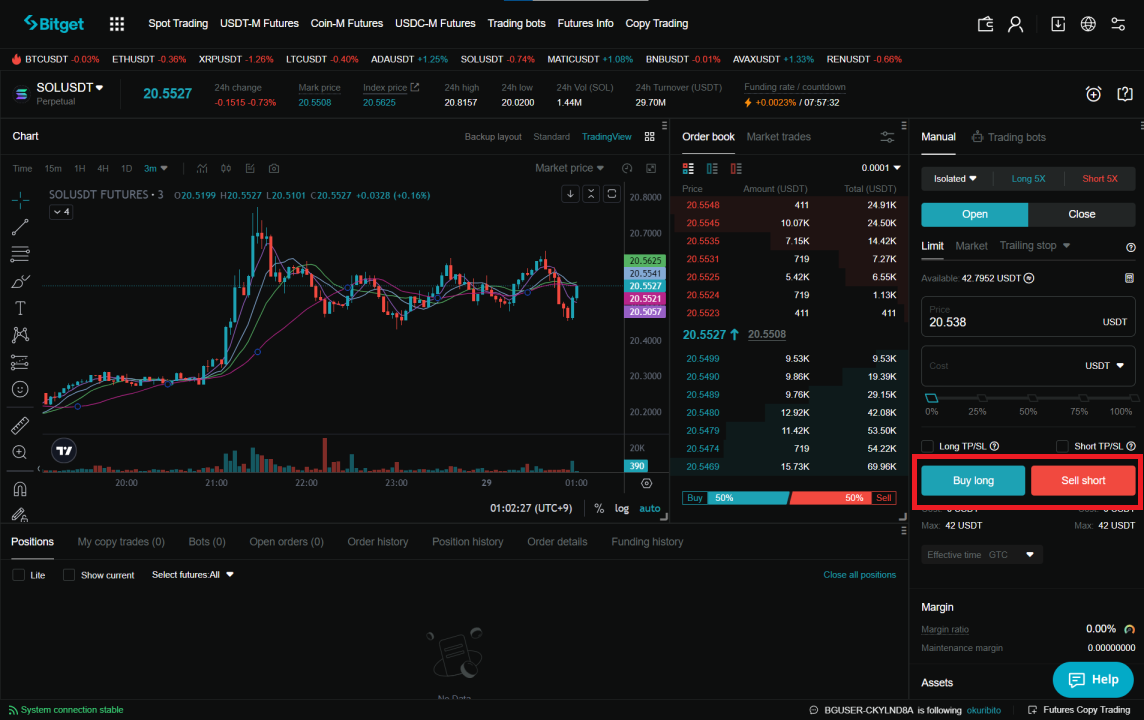Toggle percent scale on chart

point(599,508)
